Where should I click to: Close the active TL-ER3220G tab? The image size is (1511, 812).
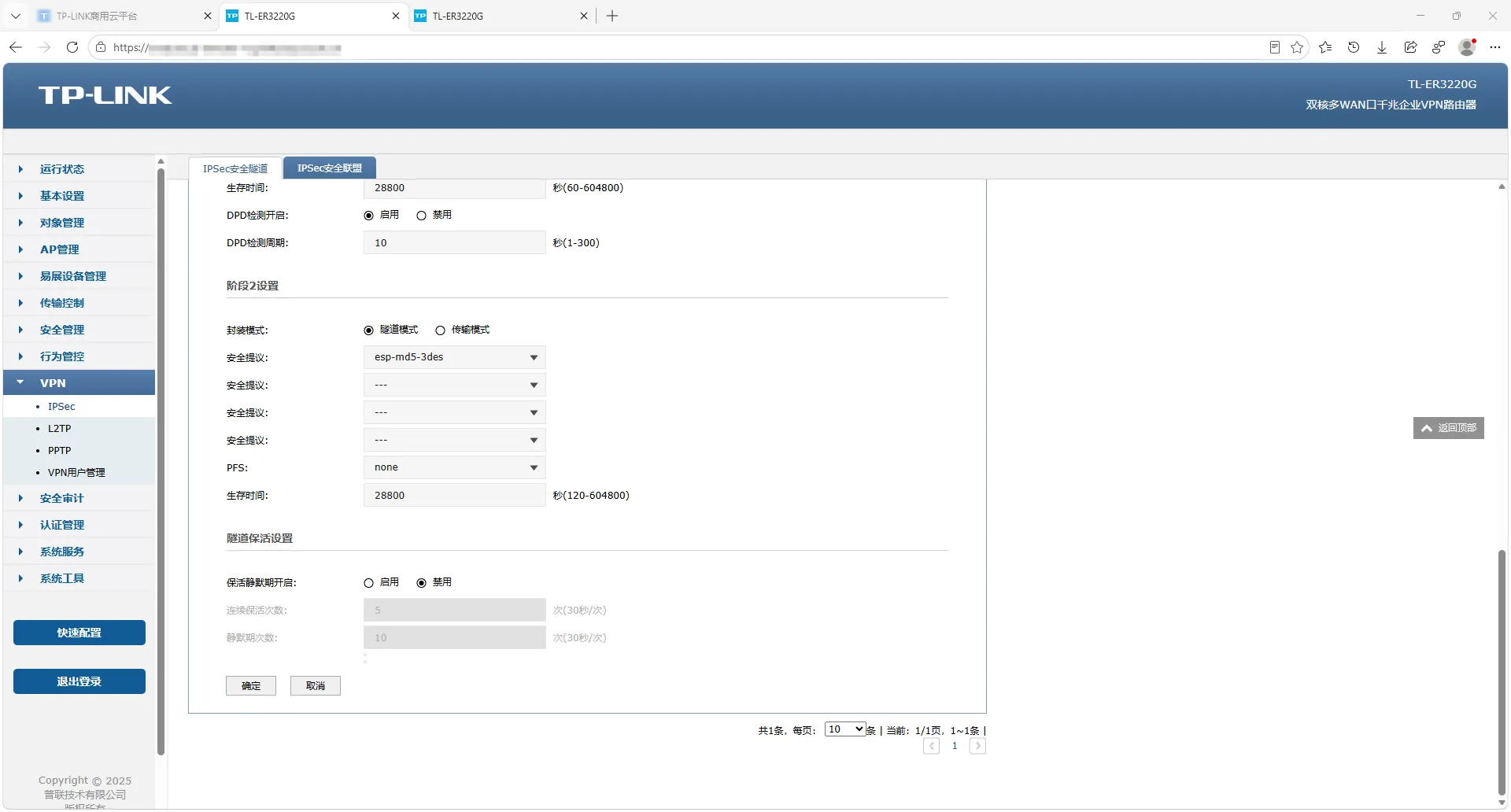(395, 16)
